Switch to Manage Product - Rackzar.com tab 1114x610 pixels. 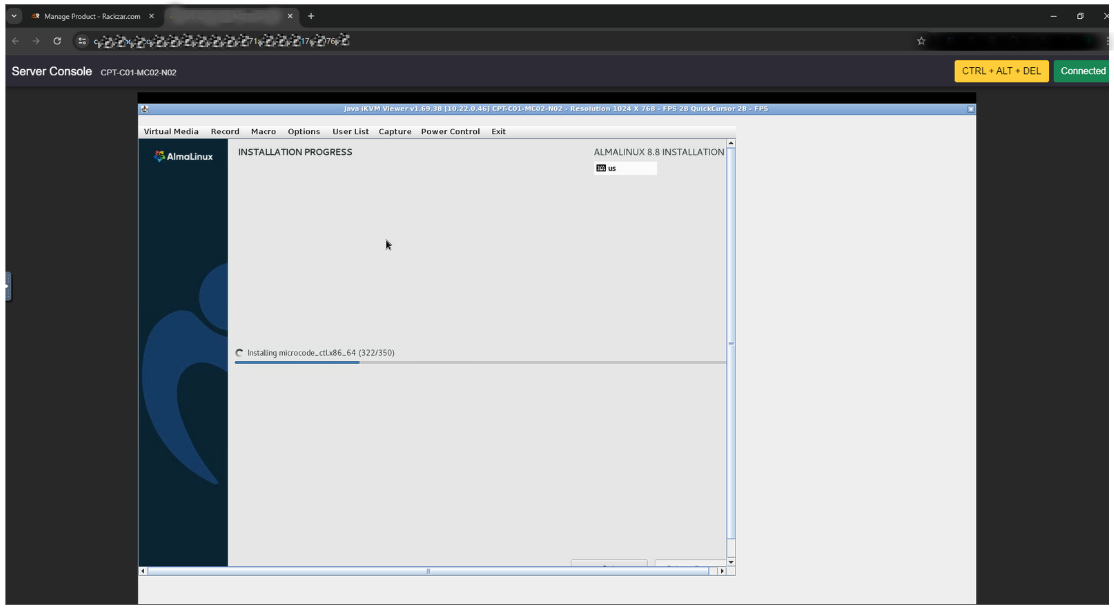(92, 16)
